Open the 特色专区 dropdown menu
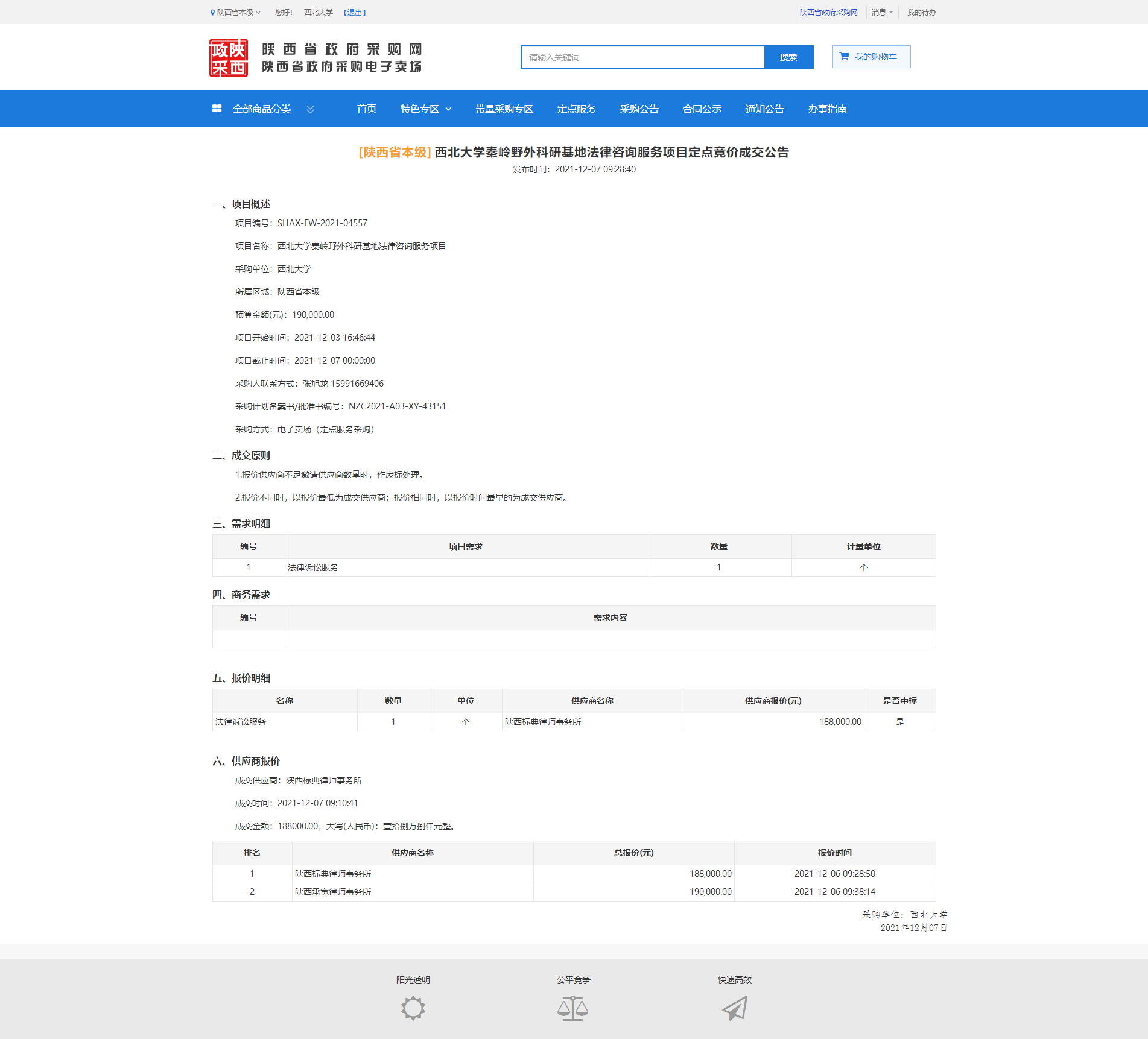 [425, 109]
